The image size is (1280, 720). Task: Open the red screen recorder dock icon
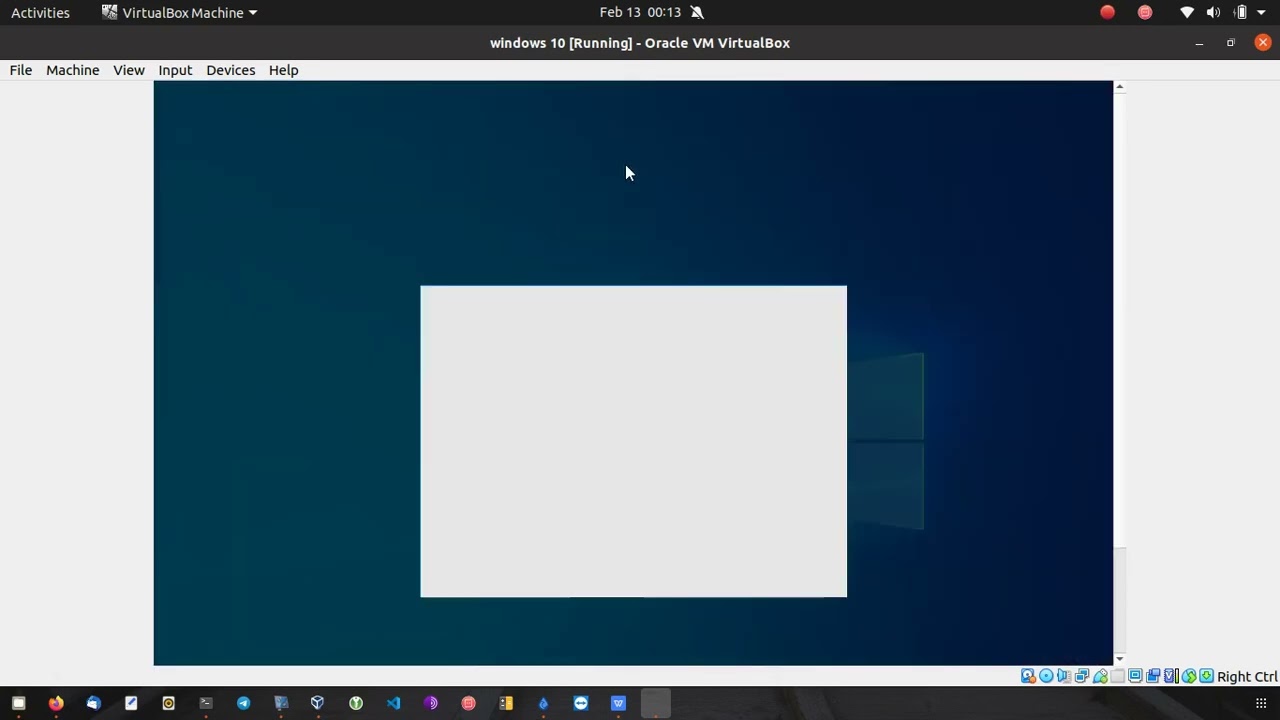coord(468,703)
